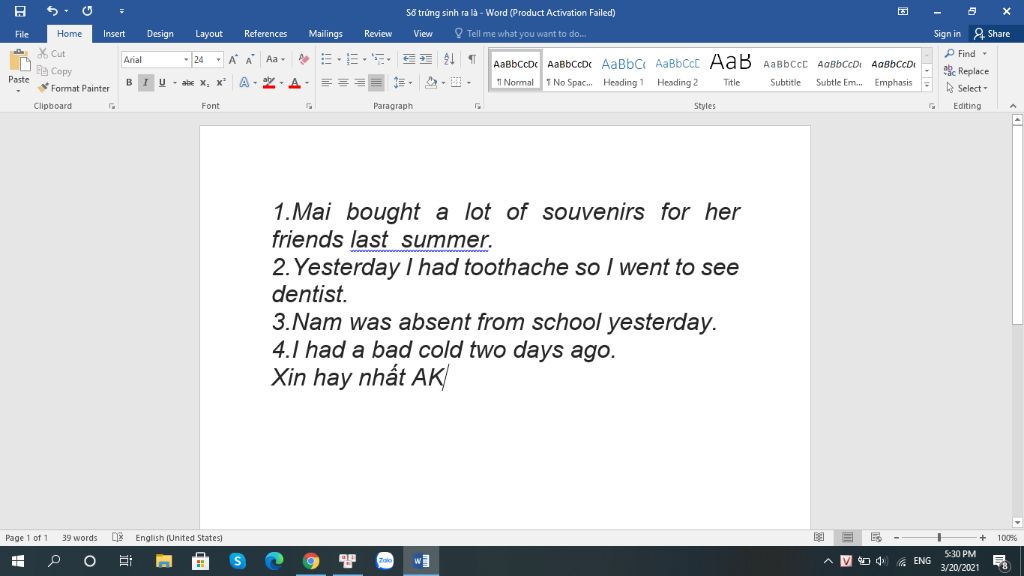This screenshot has width=1024, height=576.
Task: Insert a bulleted list
Action: pyautogui.click(x=327, y=59)
